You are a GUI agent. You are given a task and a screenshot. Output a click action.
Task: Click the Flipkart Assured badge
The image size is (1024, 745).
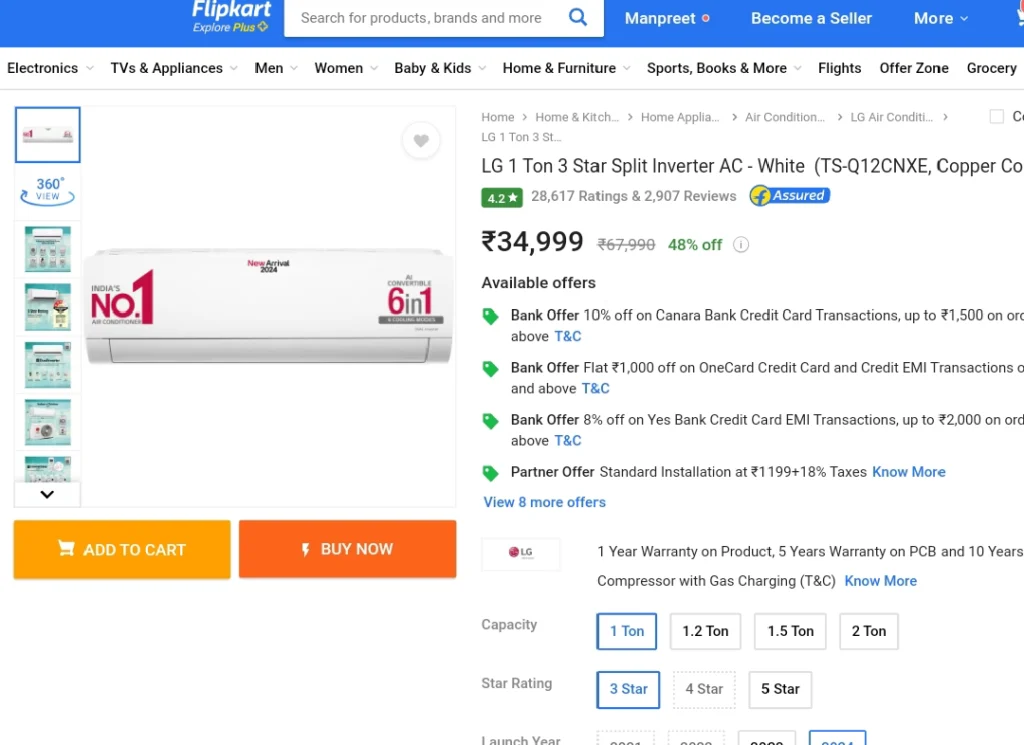[790, 196]
